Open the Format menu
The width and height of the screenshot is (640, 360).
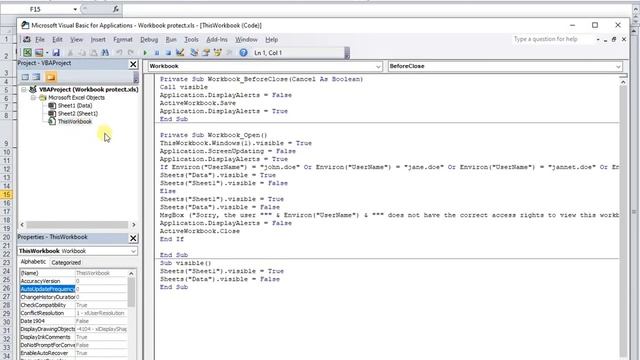[123, 40]
